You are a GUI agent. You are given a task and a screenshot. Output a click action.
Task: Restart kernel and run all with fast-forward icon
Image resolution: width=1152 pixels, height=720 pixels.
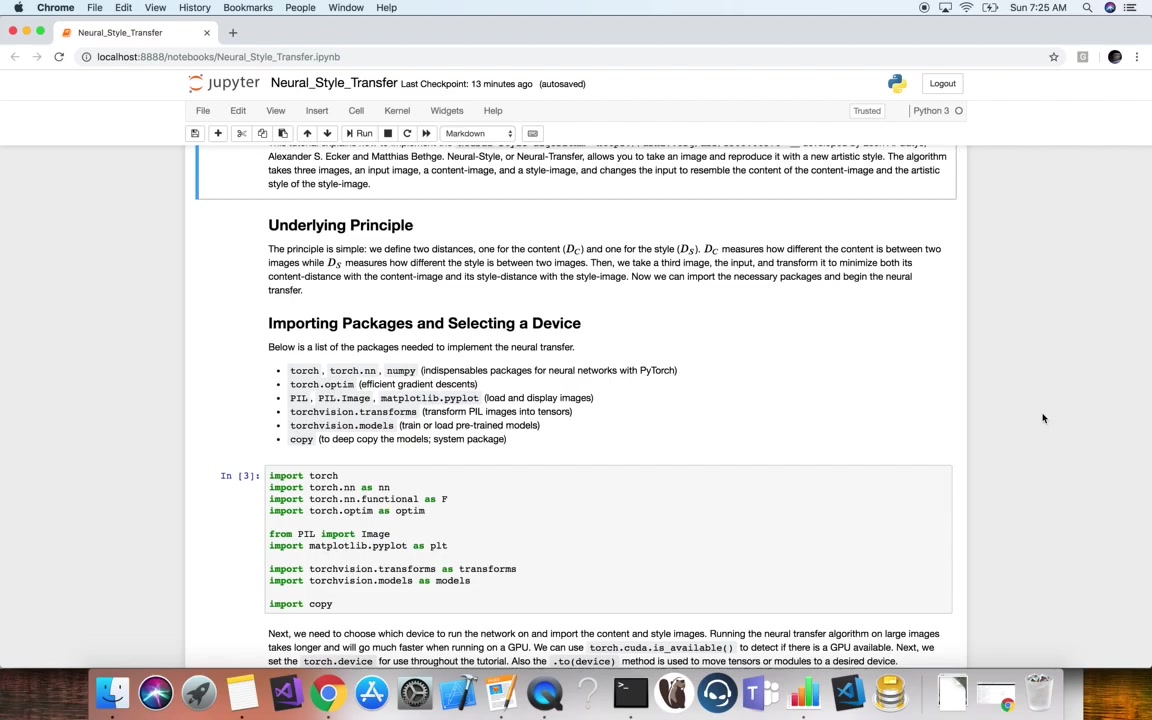click(x=426, y=134)
